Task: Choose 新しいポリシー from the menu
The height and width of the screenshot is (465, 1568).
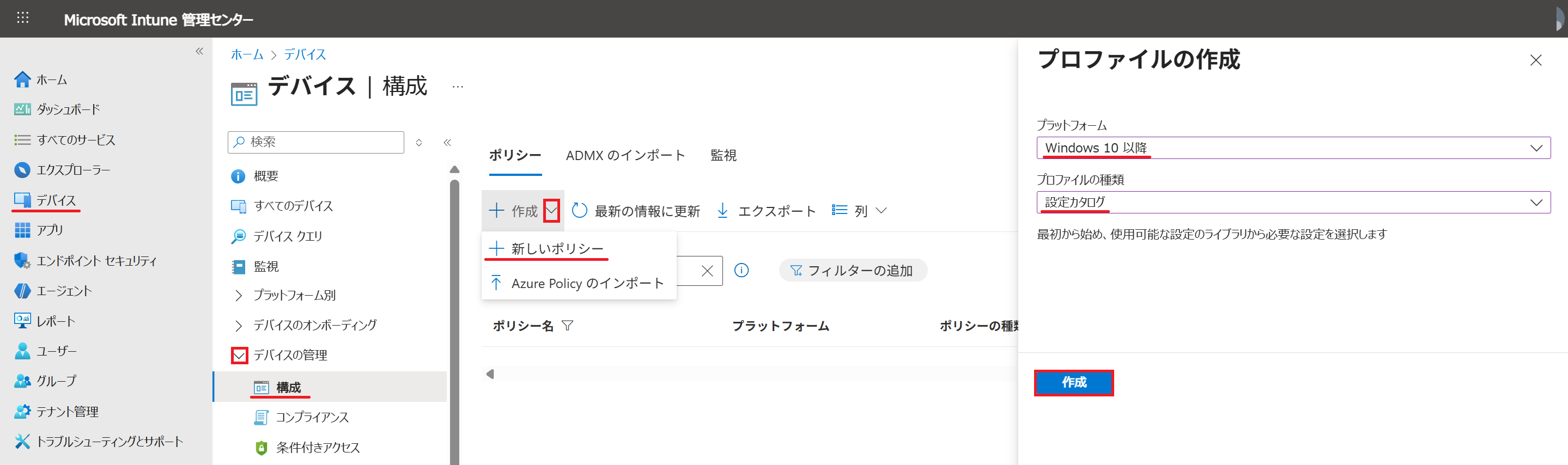Action: 579,248
